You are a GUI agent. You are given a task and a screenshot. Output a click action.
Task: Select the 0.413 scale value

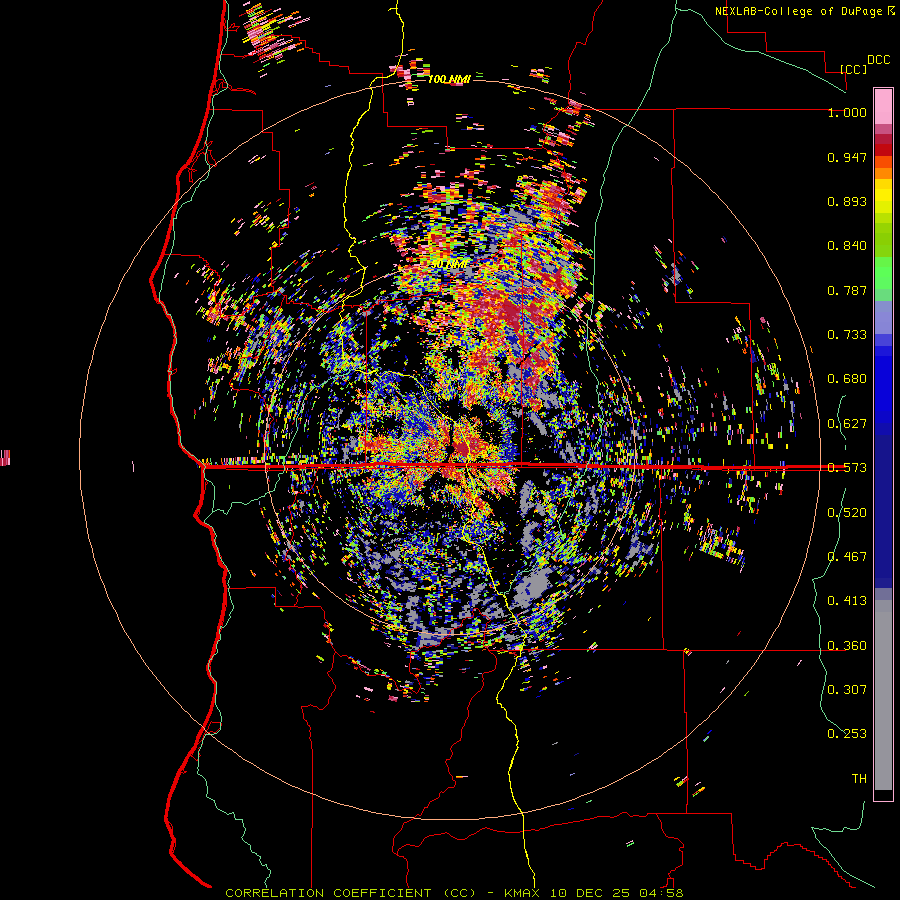847,601
